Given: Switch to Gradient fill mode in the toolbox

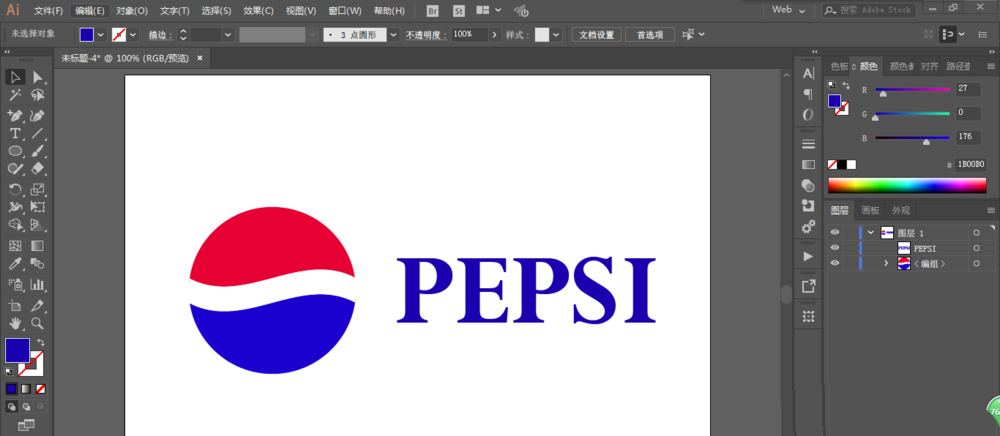Looking at the screenshot, I should 26,388.
